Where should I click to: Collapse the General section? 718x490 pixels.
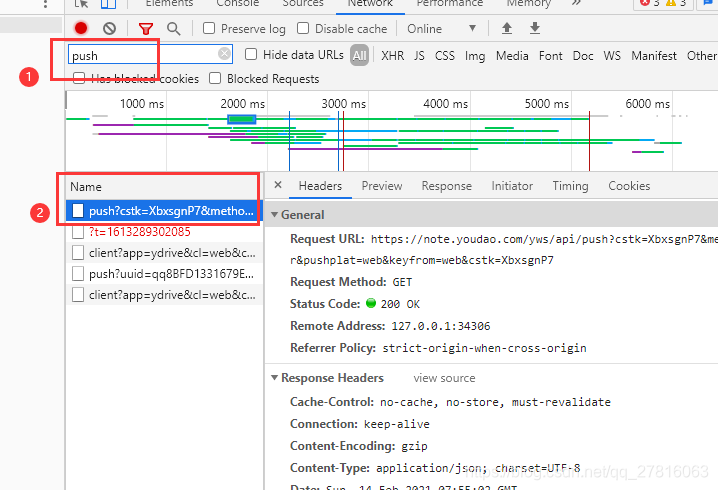(x=275, y=215)
